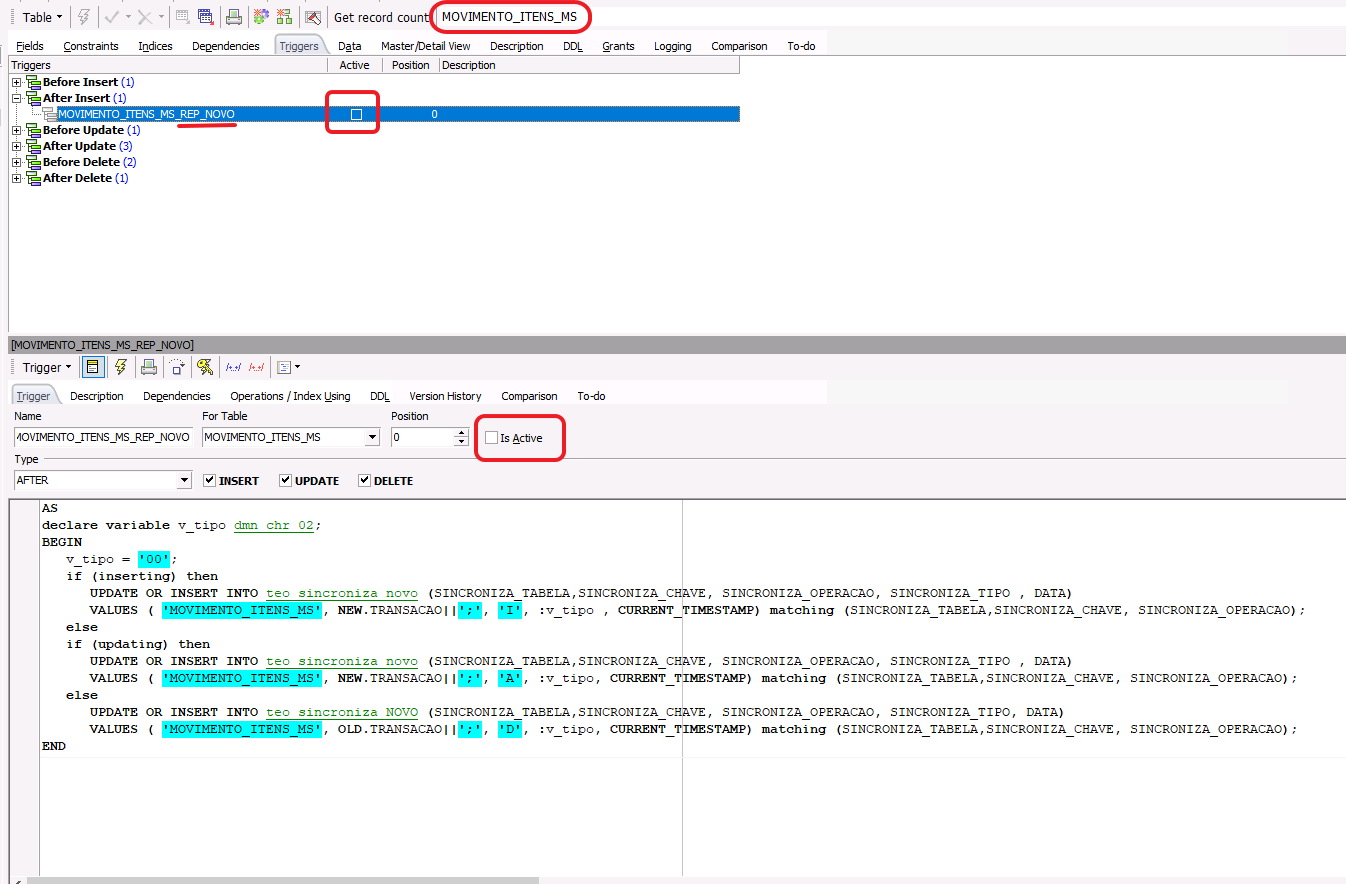Open dropdown arrow beside document list icon
The width and height of the screenshot is (1346, 884).
coord(297,367)
